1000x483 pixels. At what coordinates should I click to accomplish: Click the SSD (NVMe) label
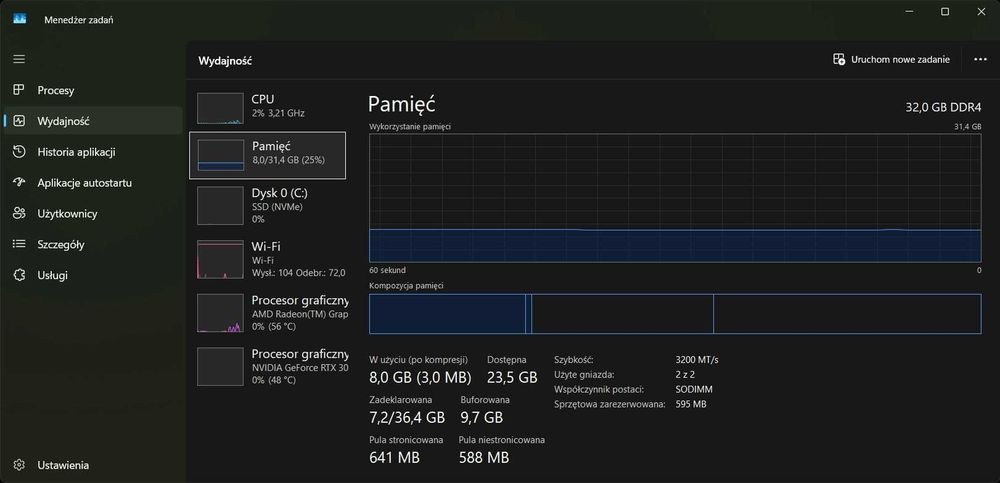coord(277,207)
